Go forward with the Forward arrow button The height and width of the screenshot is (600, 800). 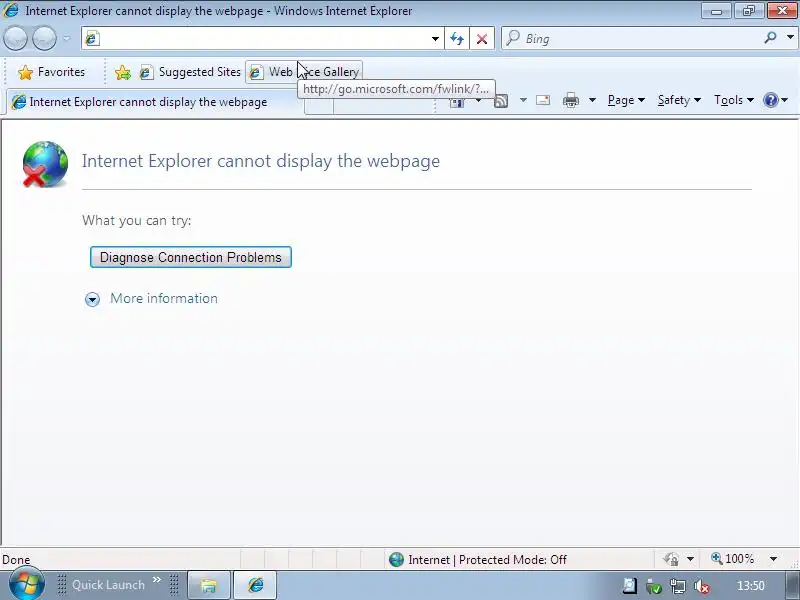coord(44,38)
